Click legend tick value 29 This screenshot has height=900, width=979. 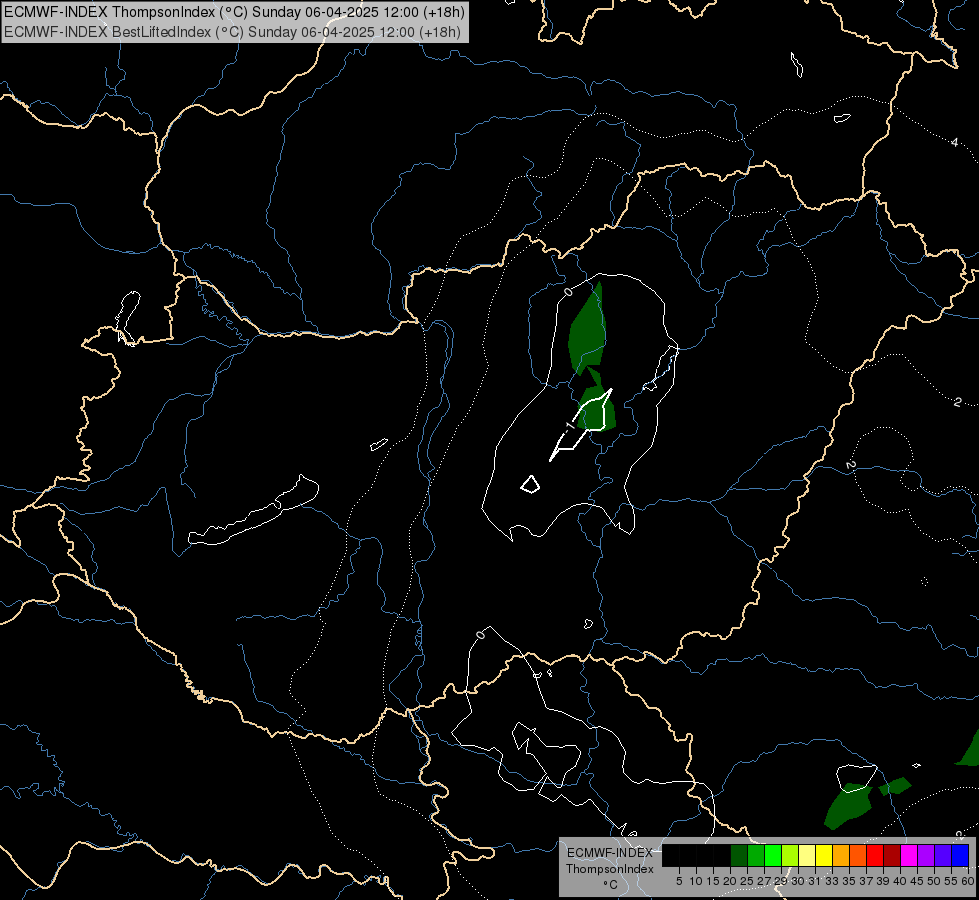click(x=781, y=881)
